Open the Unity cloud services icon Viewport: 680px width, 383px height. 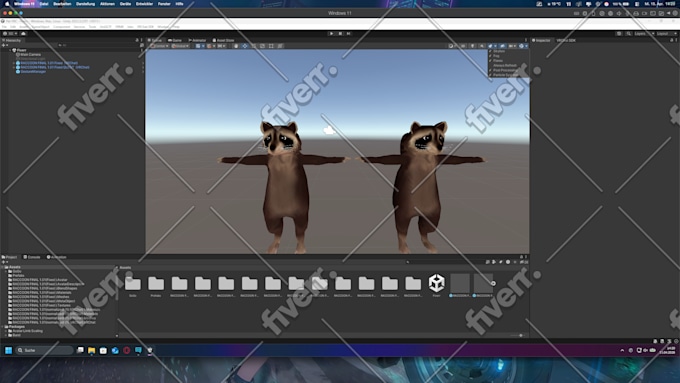click(23, 33)
